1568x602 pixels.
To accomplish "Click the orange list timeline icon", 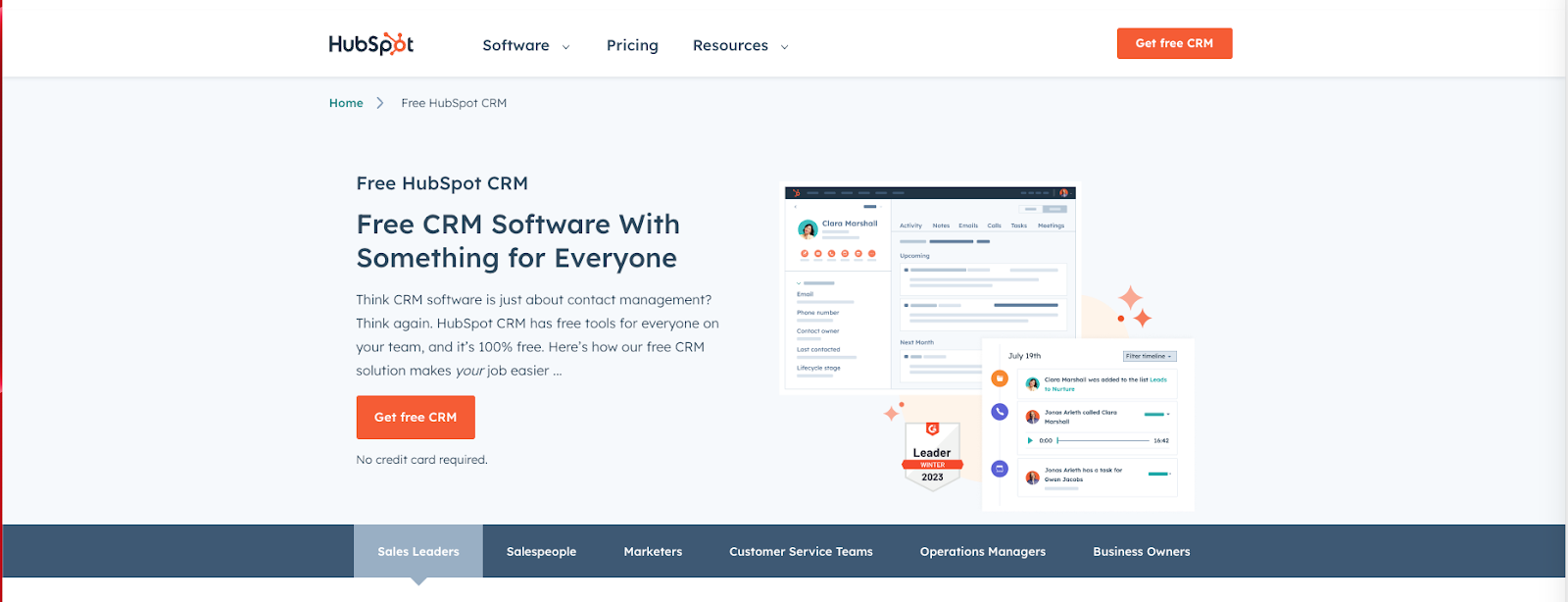I will (x=1000, y=378).
